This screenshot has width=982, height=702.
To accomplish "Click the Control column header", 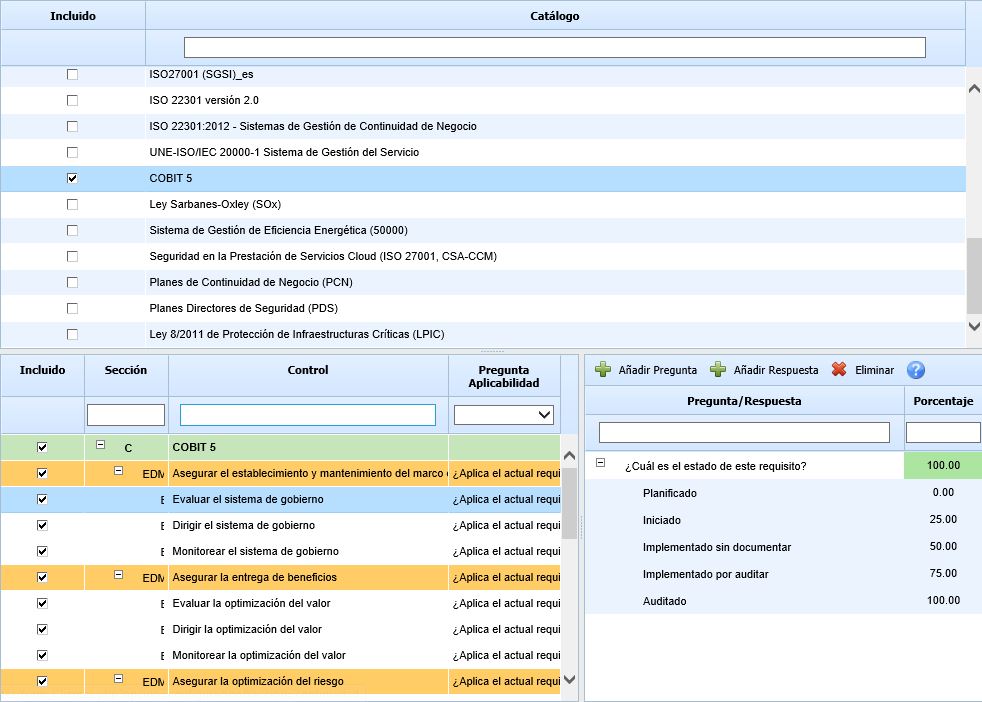I will [x=308, y=370].
